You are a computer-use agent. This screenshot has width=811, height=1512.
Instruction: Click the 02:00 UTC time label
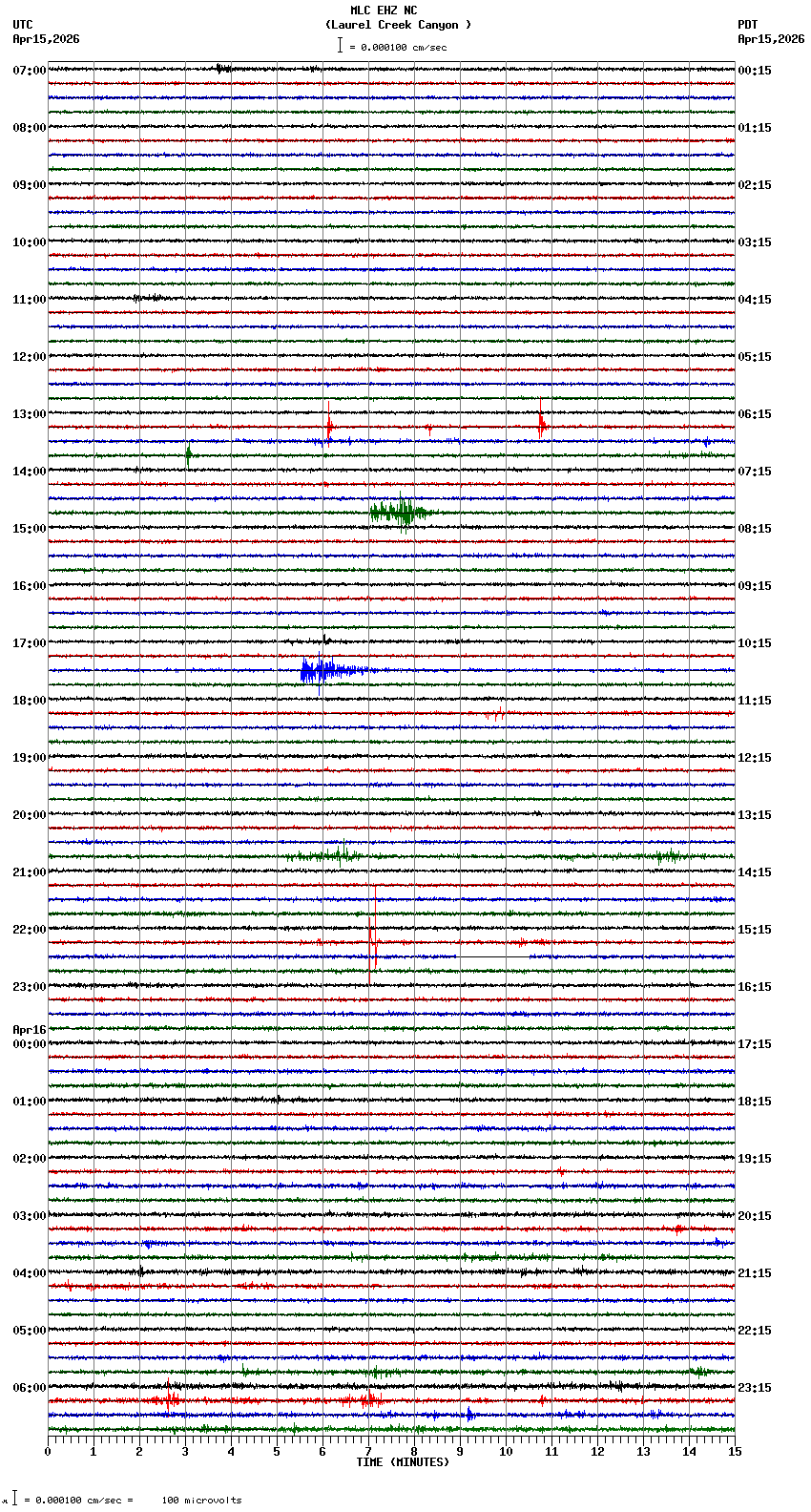[x=30, y=1159]
